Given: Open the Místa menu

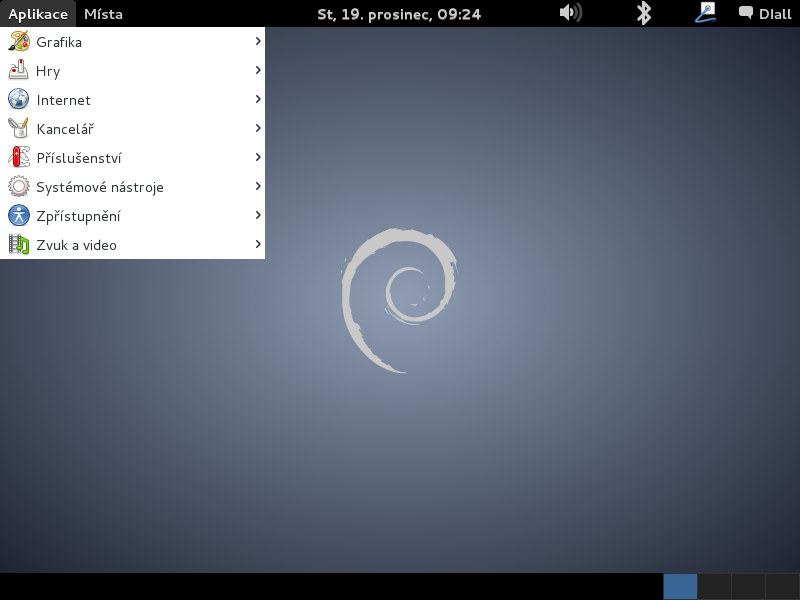Looking at the screenshot, I should point(103,14).
